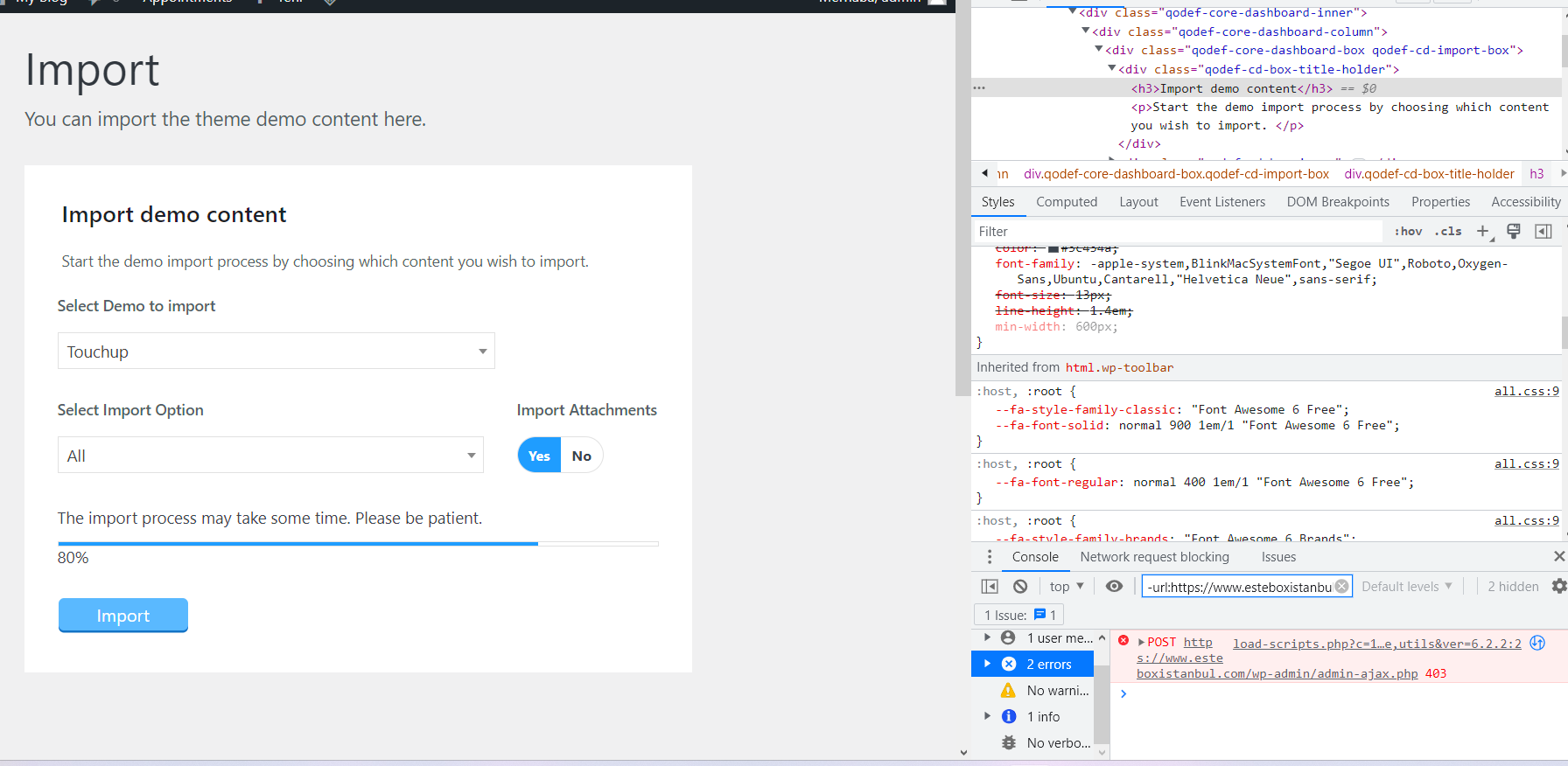This screenshot has height=766, width=1568.
Task: Add a new style rule with the plus icon
Action: click(1483, 232)
